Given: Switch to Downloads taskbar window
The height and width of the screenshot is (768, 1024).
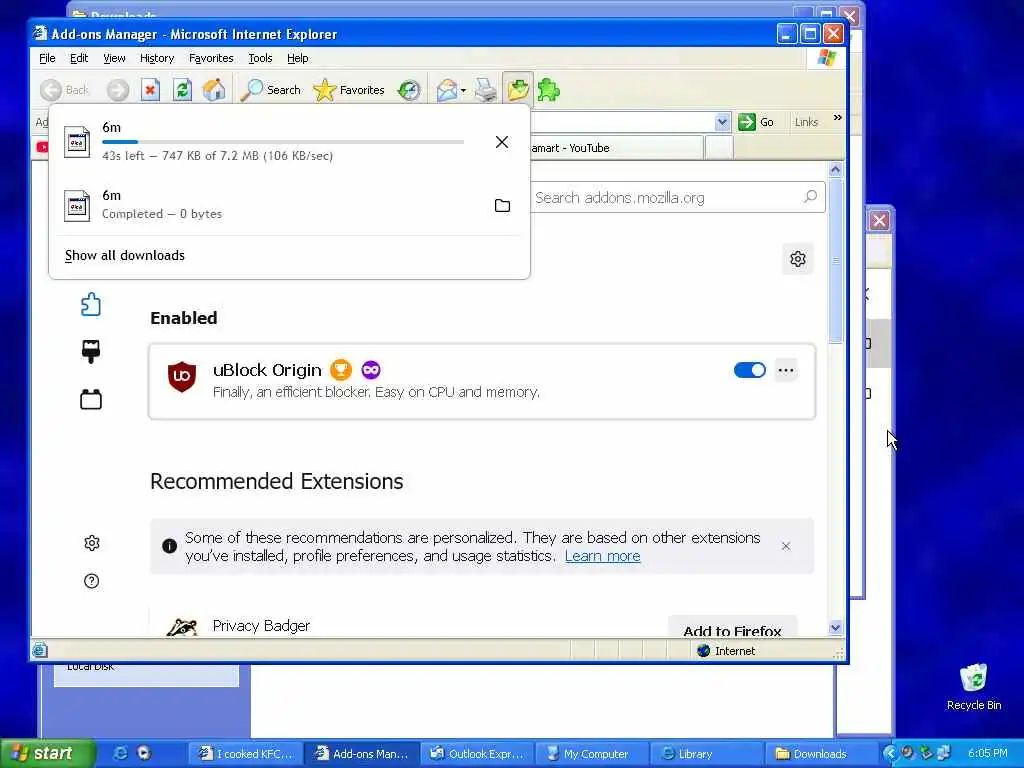Looking at the screenshot, I should pyautogui.click(x=821, y=754).
